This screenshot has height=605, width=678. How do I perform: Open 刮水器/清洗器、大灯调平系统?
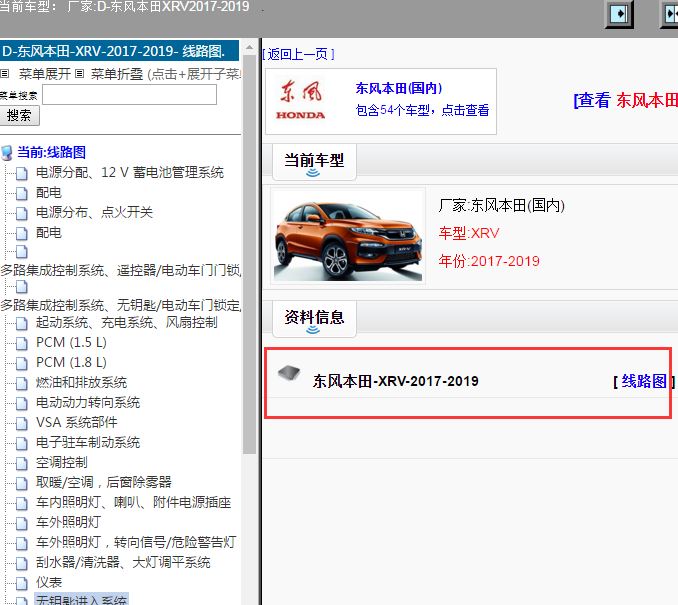(123, 562)
